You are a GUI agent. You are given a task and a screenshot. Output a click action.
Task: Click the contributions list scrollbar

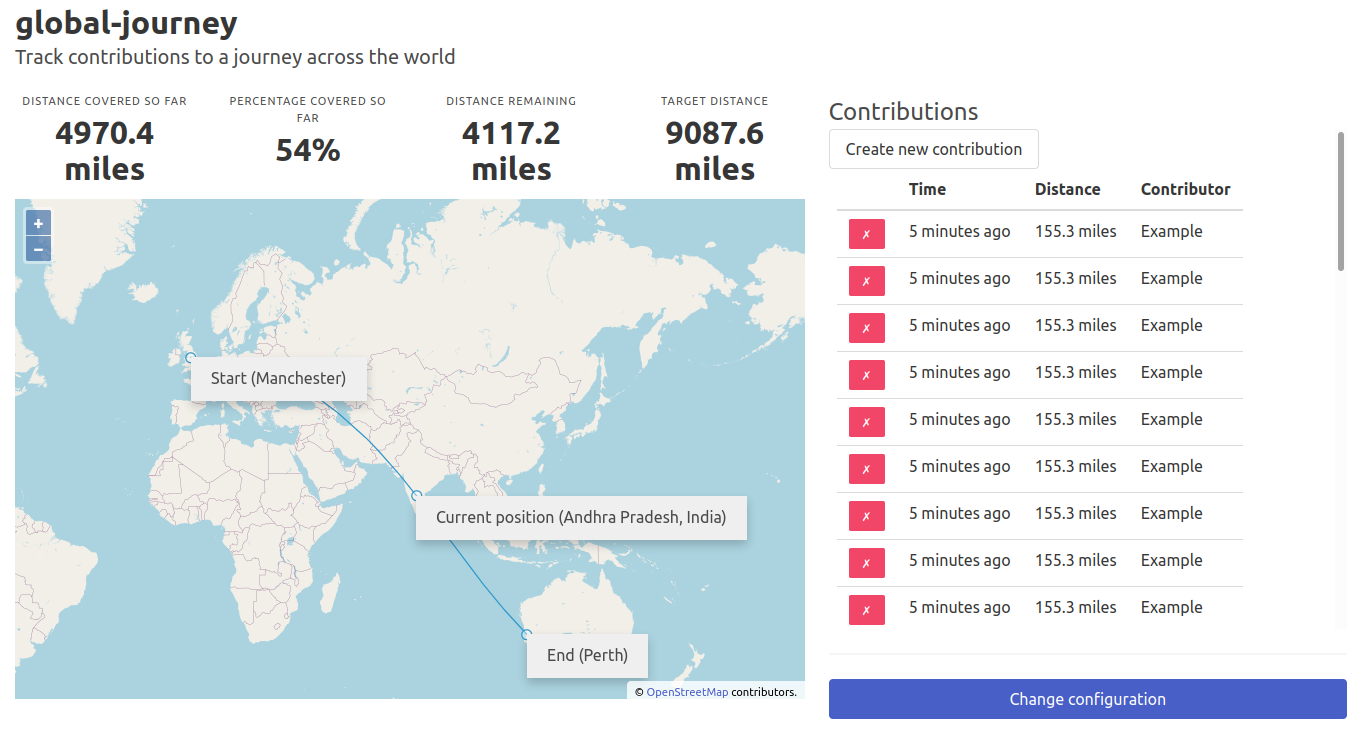[1341, 200]
